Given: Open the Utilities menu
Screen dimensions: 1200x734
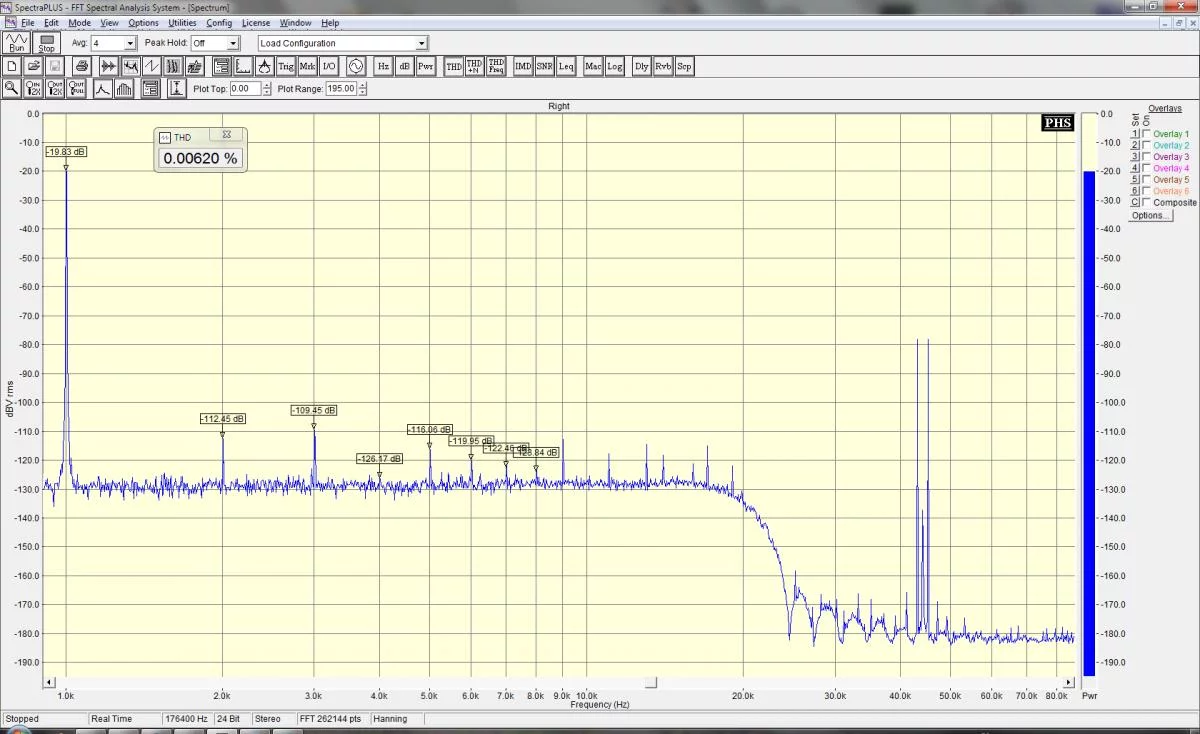Looking at the screenshot, I should coord(182,22).
